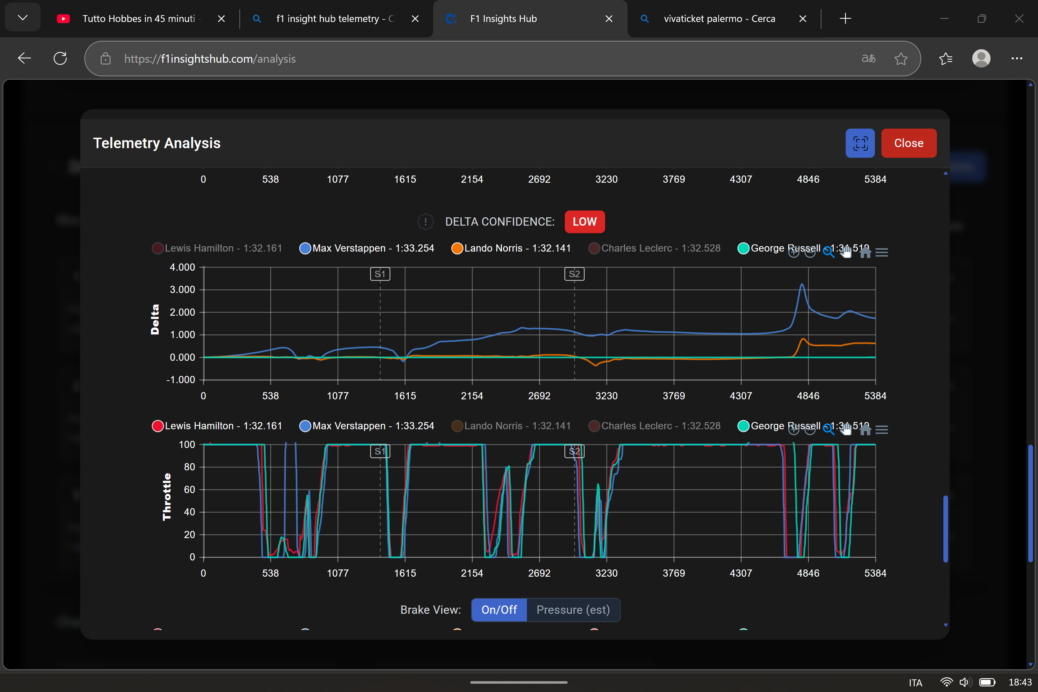Select the pan hand tool on Throttle chart
This screenshot has width=1038, height=692.
(847, 429)
